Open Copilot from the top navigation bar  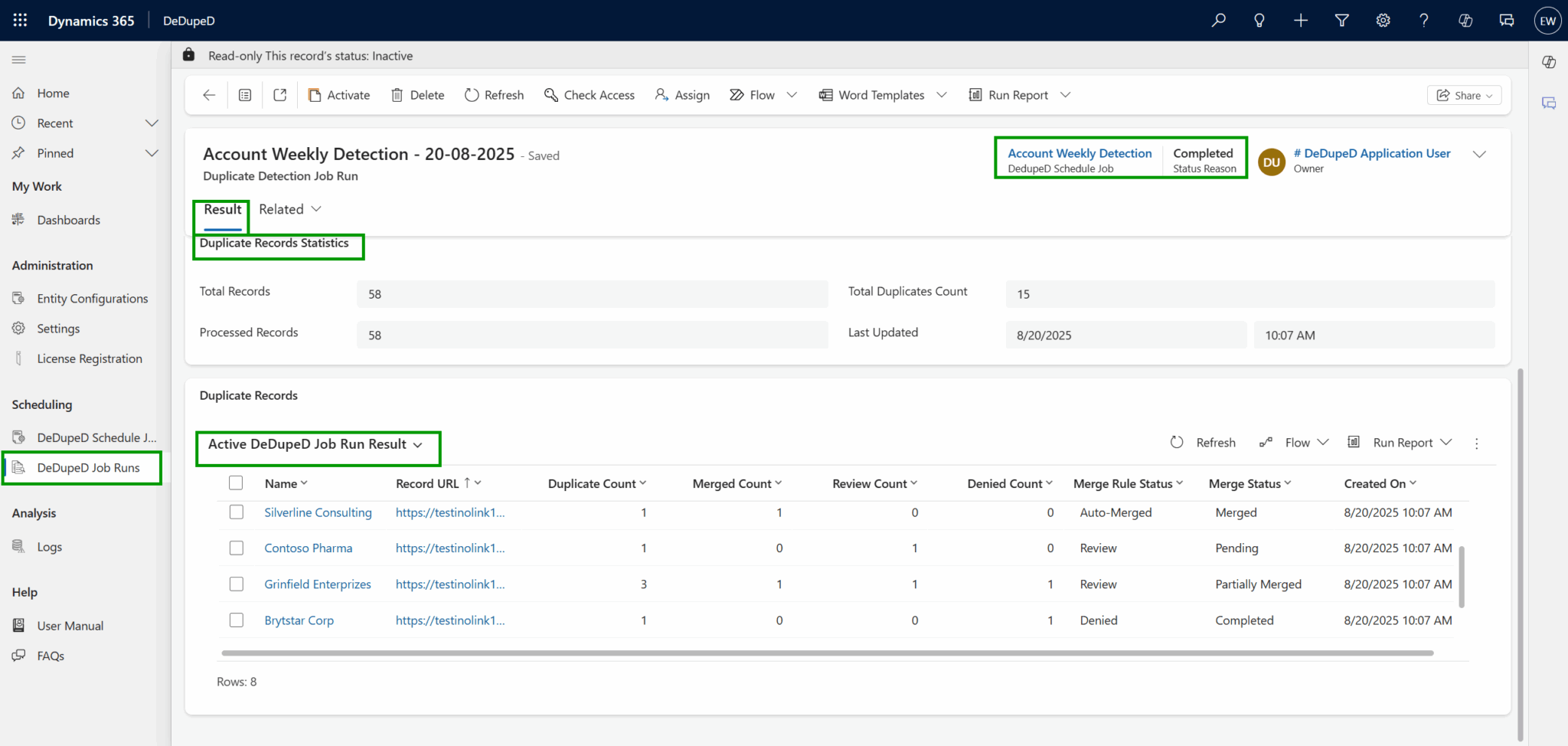coord(1466,20)
